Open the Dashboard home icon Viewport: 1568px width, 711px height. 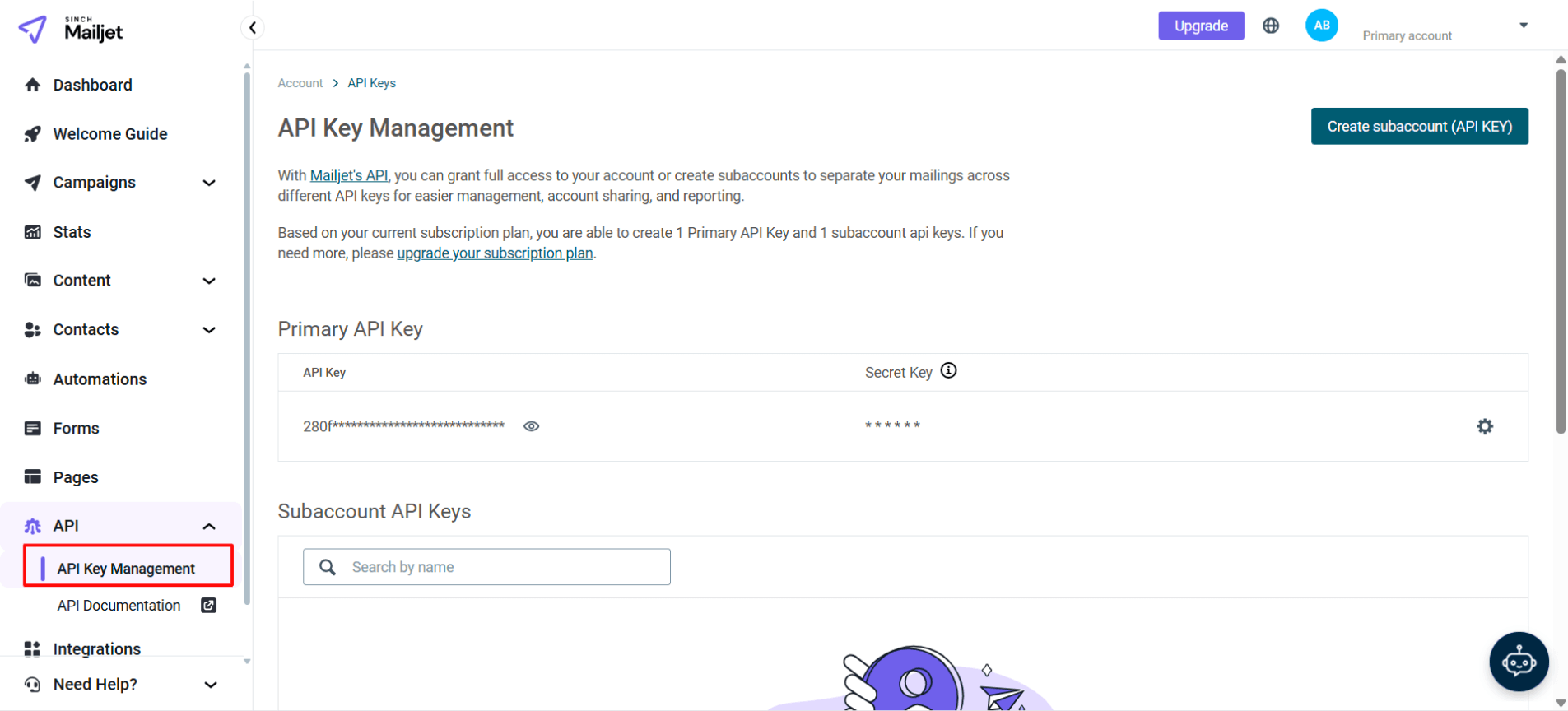(33, 85)
